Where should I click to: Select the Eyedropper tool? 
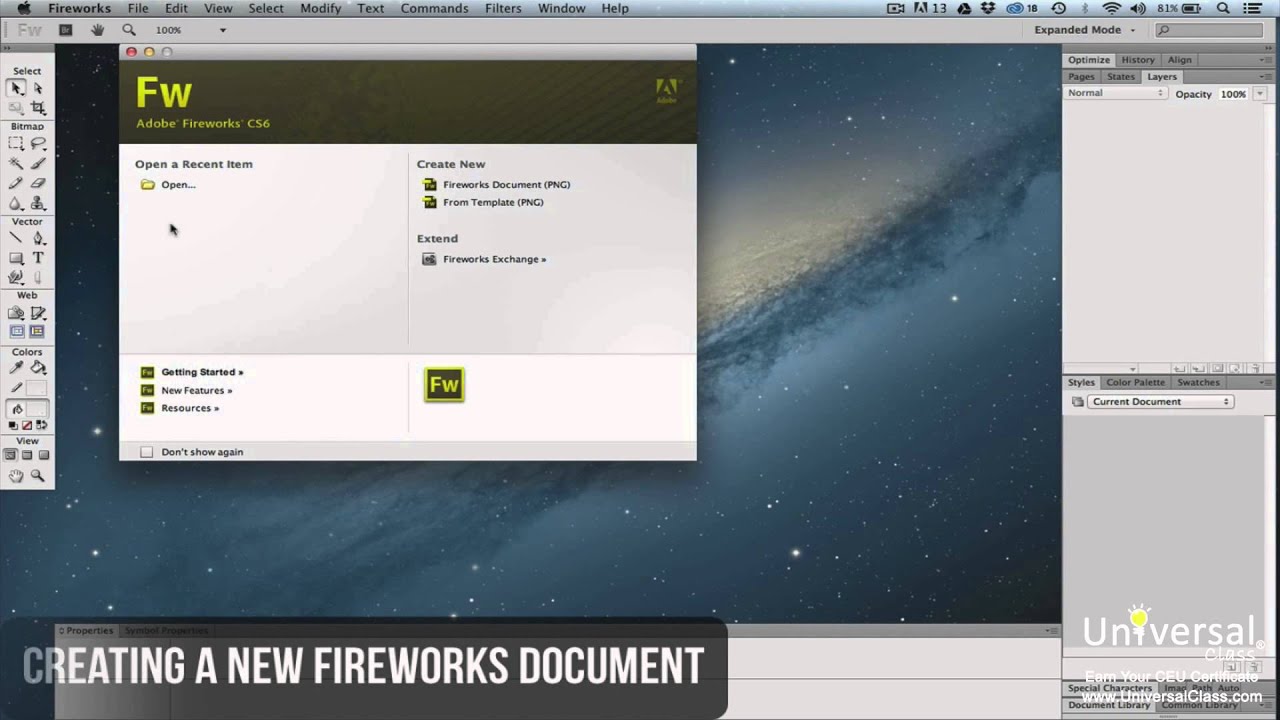(x=17, y=368)
